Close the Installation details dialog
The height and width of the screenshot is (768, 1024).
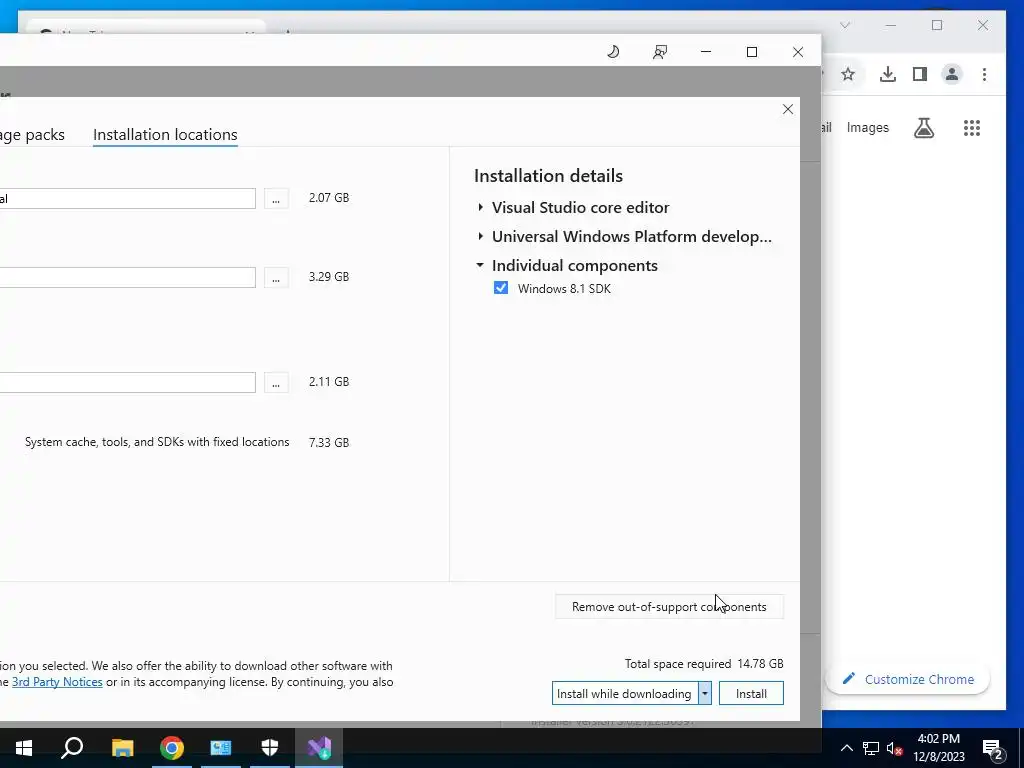[788, 109]
